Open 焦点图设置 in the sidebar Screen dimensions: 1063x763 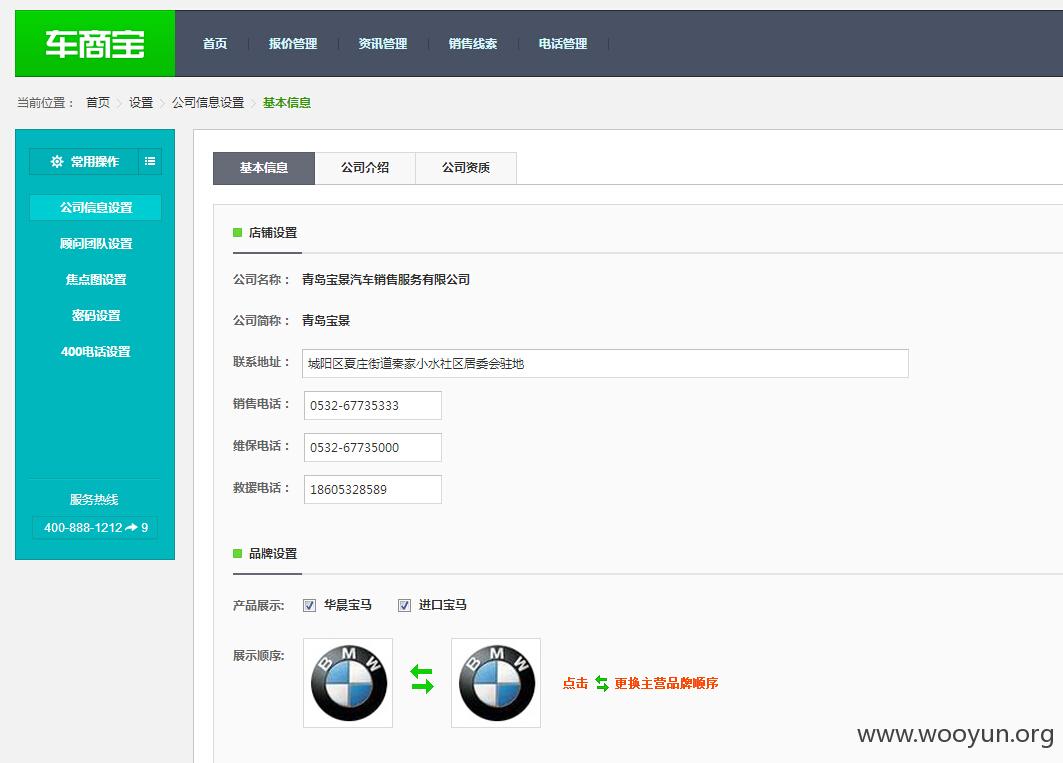(96, 279)
